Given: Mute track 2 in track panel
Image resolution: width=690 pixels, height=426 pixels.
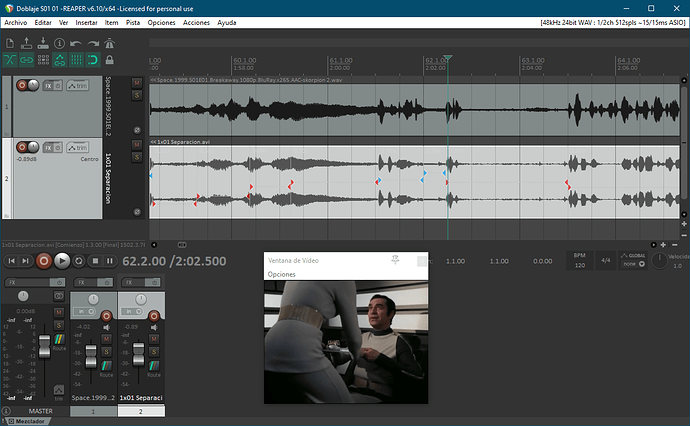Looking at the screenshot, I should tap(137, 145).
